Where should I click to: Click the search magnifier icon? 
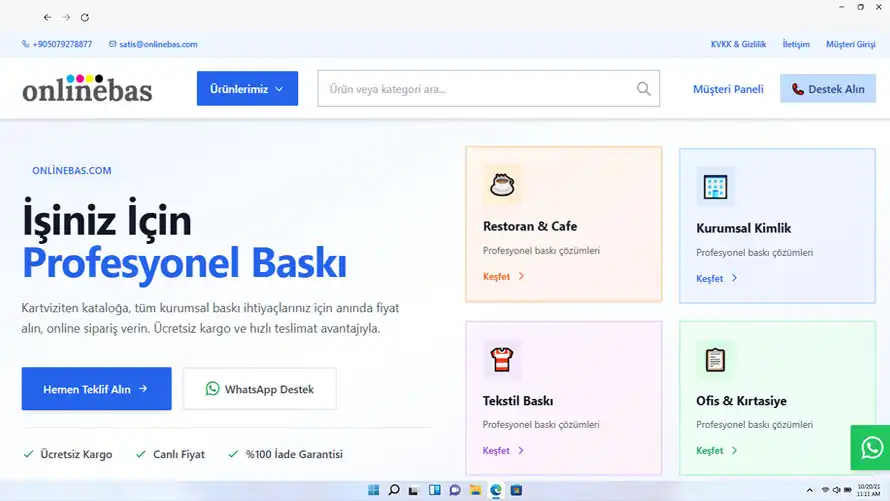tap(643, 89)
